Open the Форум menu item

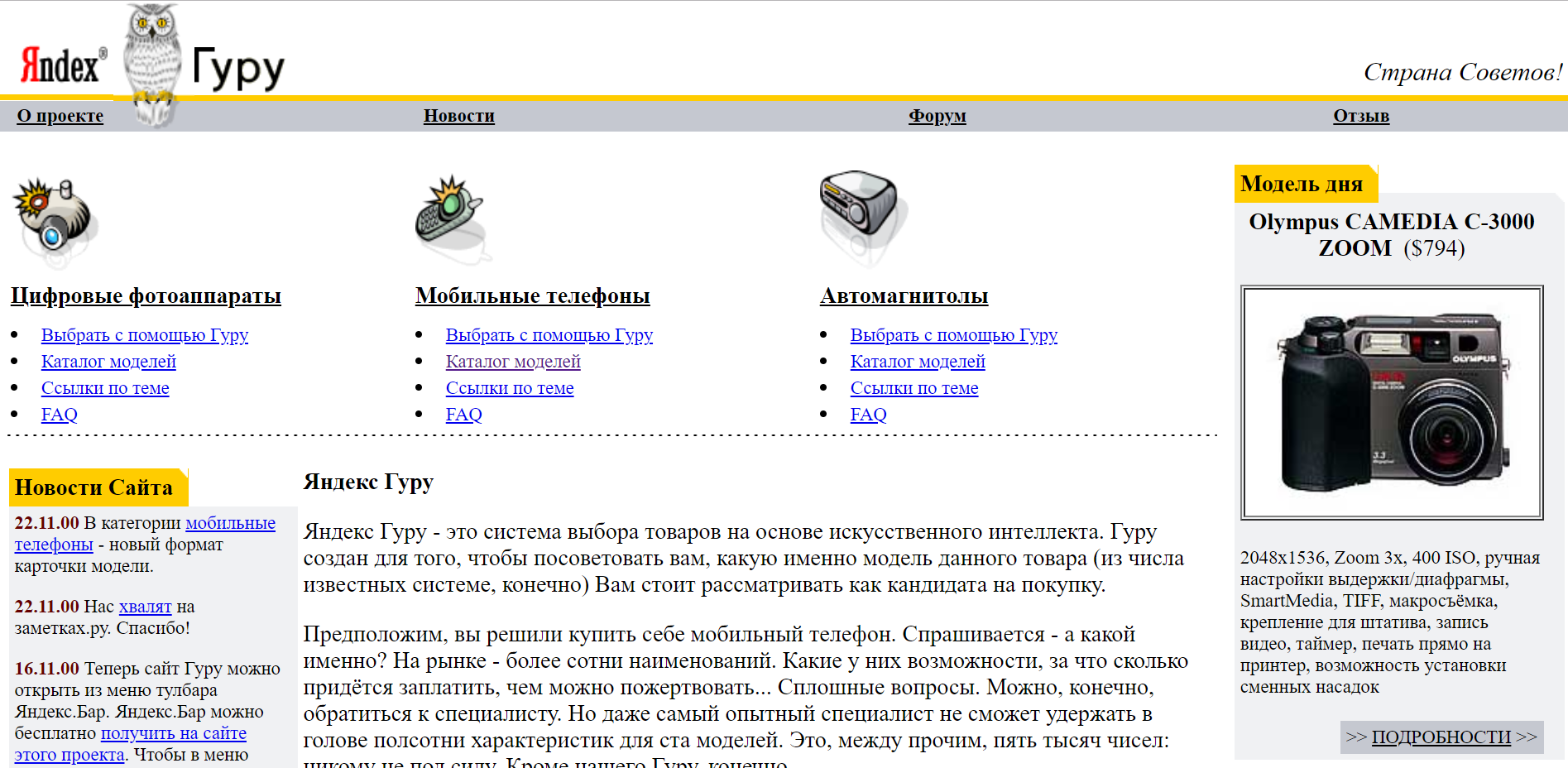(937, 116)
